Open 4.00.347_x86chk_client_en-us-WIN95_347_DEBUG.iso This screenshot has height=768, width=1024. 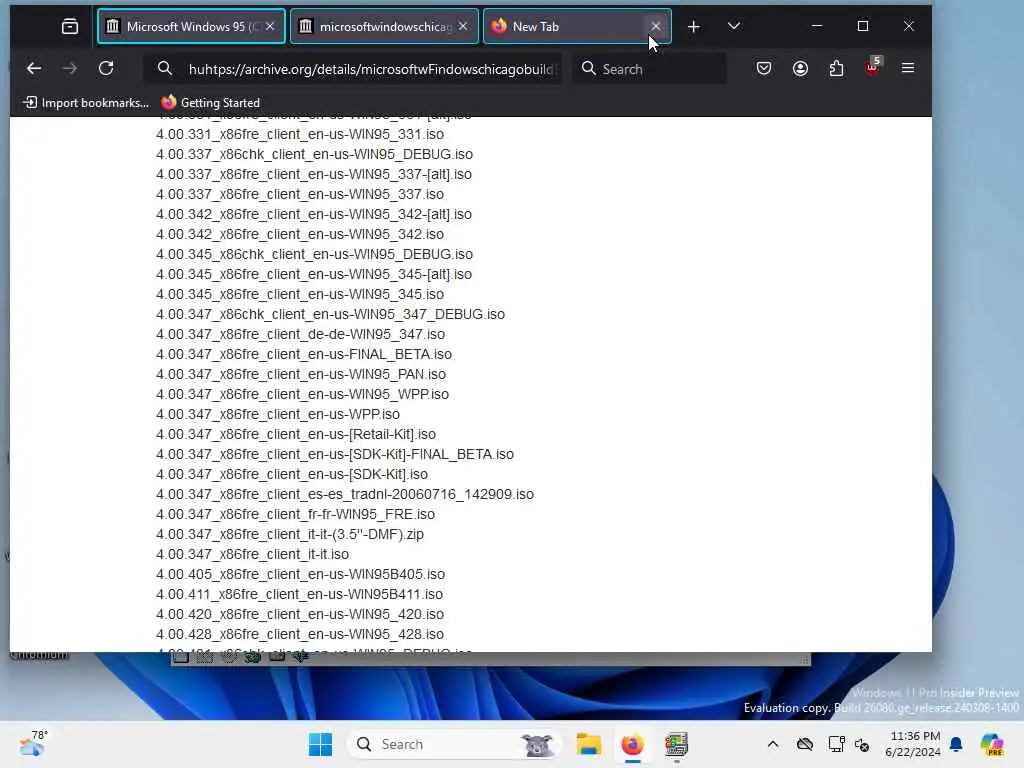(330, 314)
